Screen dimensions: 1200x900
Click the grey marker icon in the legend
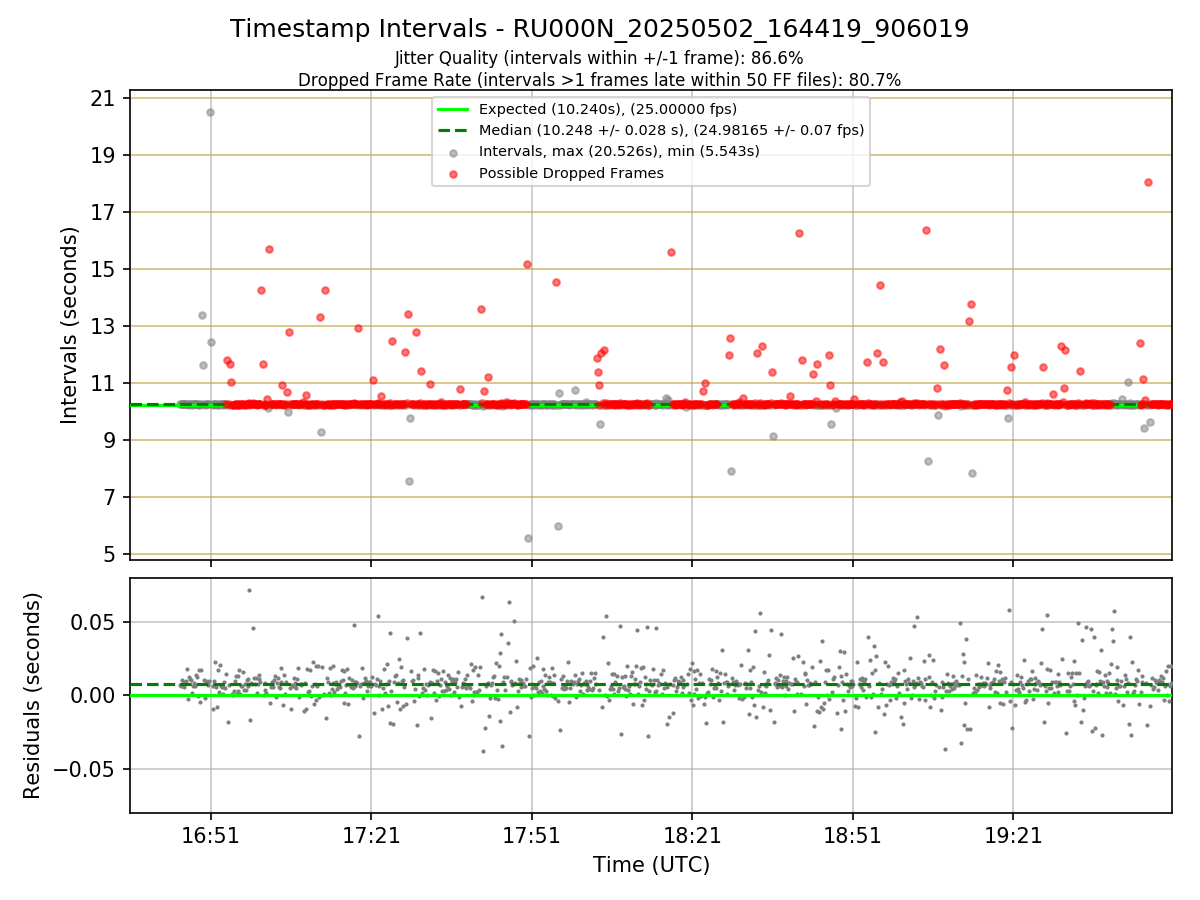click(454, 152)
